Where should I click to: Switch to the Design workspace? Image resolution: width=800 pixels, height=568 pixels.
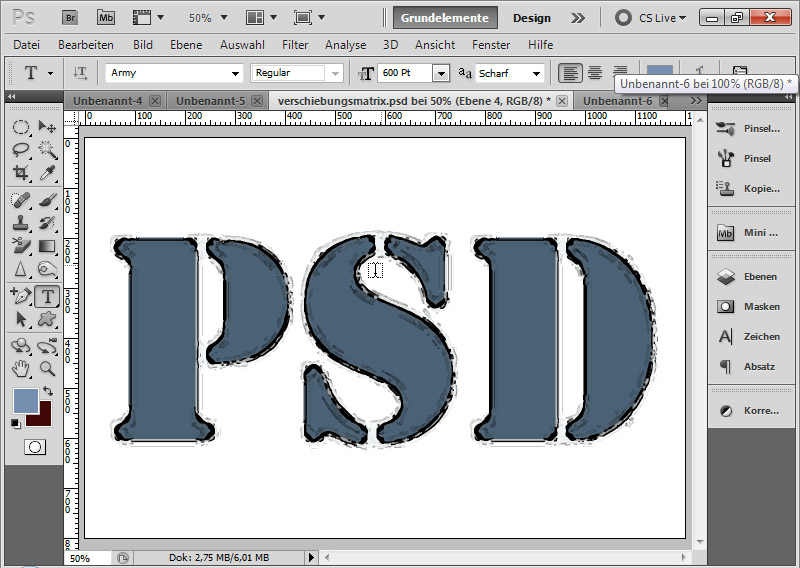pyautogui.click(x=531, y=18)
